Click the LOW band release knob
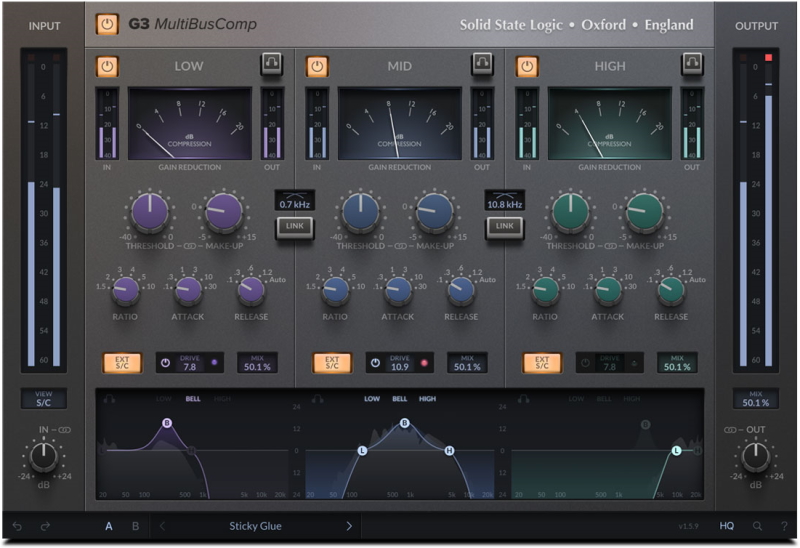 (x=251, y=290)
